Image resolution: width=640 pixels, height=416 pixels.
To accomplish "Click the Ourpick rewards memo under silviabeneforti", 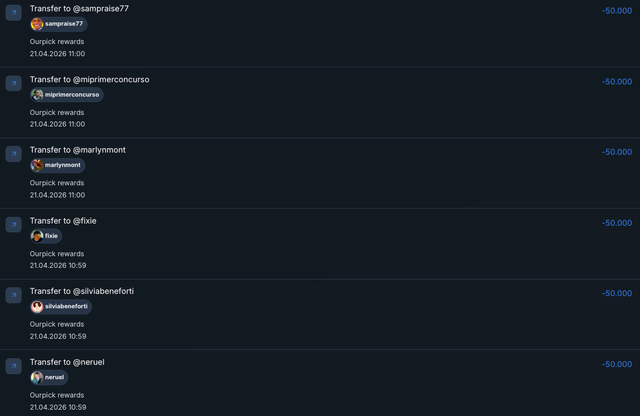I will (57, 324).
